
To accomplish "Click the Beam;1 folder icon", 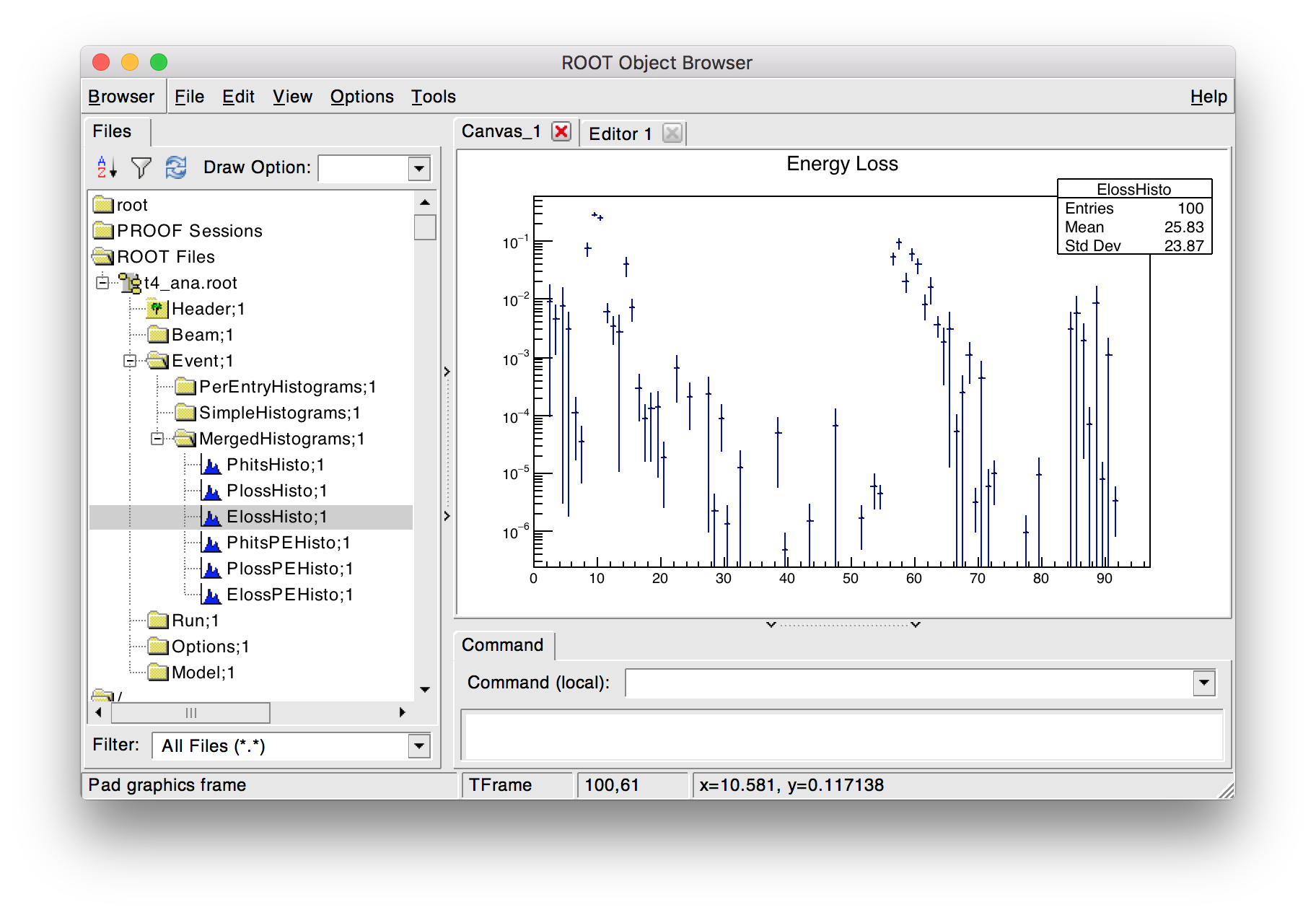I will coord(158,335).
